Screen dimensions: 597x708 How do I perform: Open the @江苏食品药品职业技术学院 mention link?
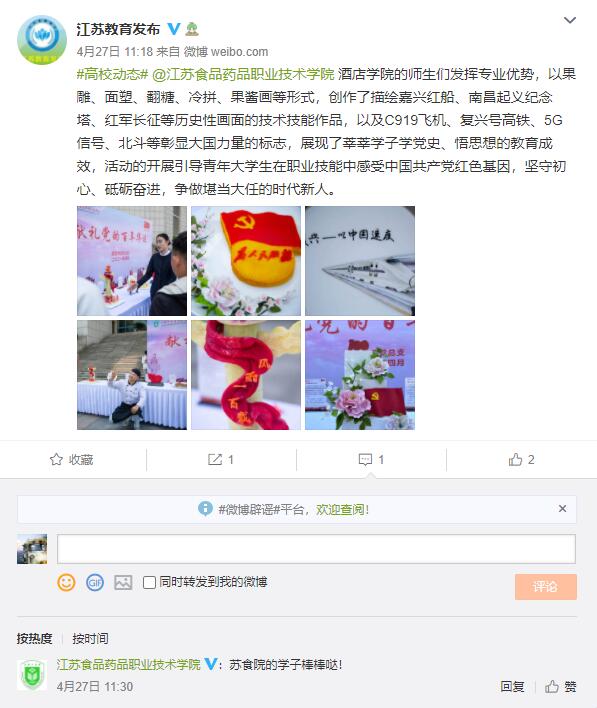243,74
